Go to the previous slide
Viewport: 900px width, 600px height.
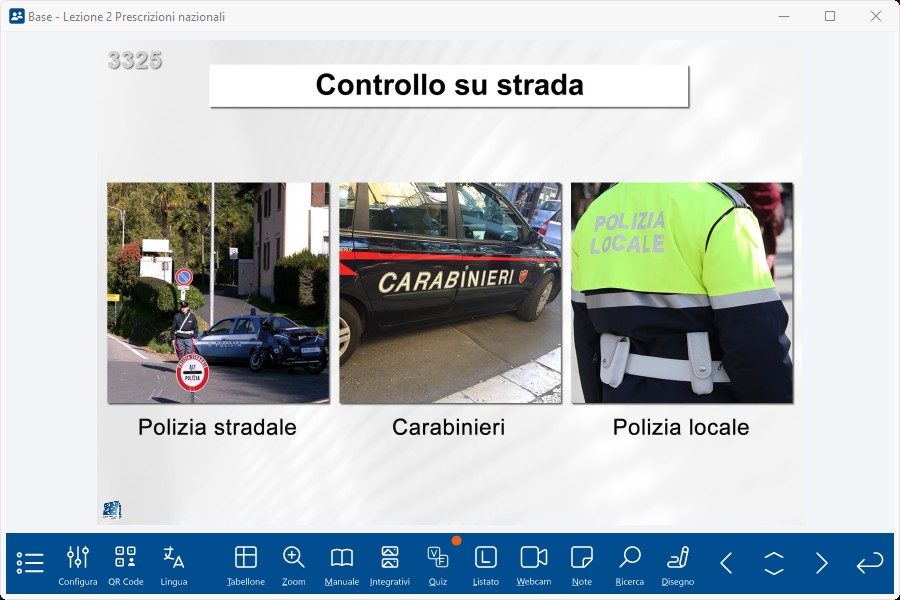click(726, 563)
